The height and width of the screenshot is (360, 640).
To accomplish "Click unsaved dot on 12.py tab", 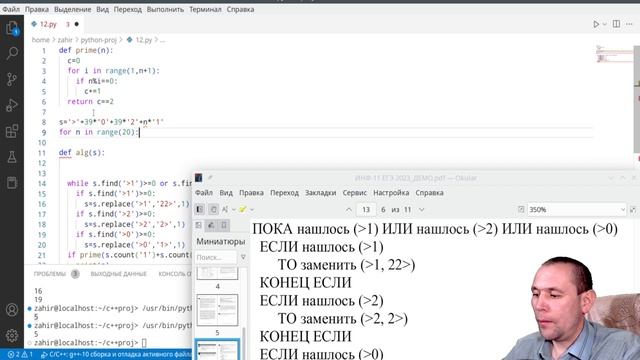I will click(x=76, y=24).
